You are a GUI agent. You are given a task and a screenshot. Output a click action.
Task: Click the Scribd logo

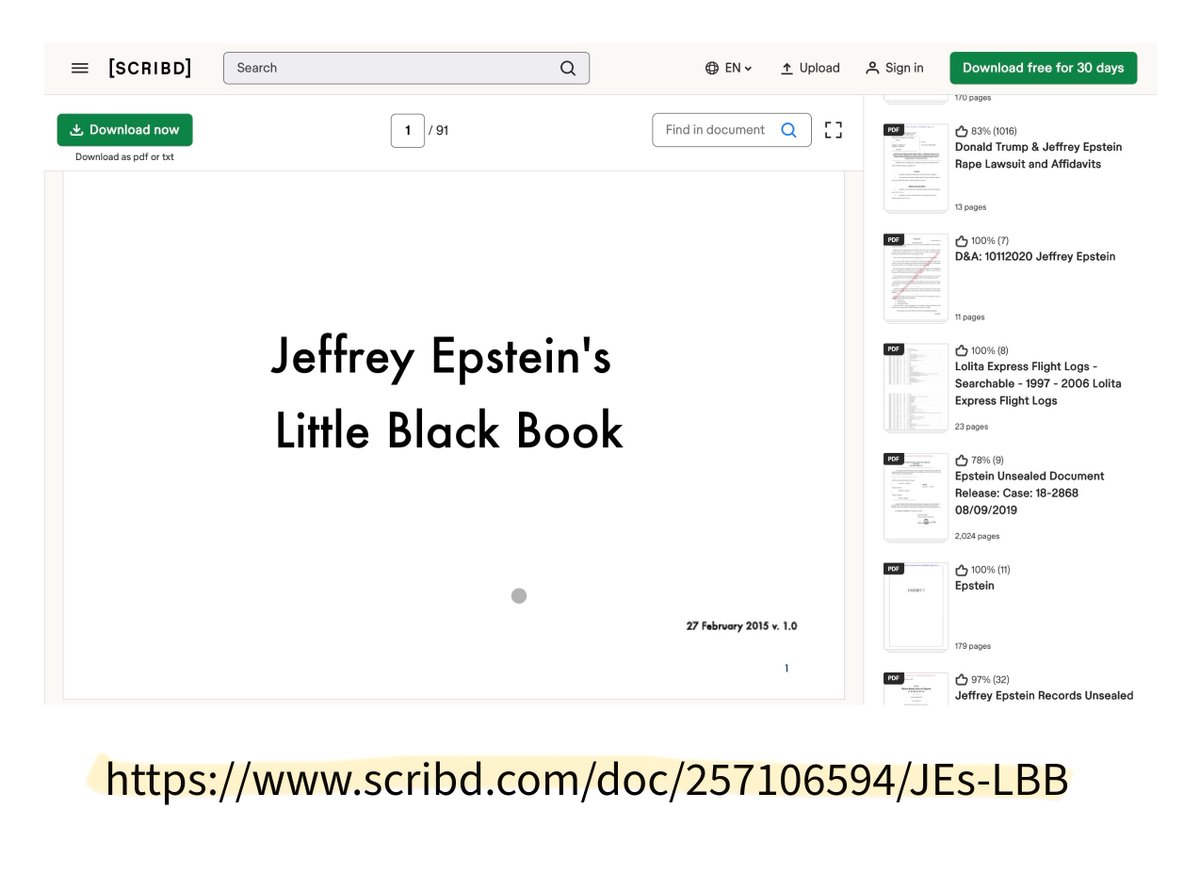150,68
